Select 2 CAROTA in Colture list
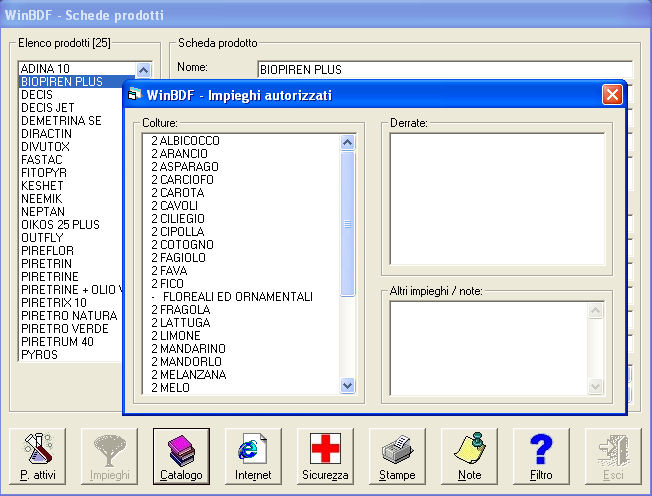The width and height of the screenshot is (652, 496). pyautogui.click(x=242, y=192)
